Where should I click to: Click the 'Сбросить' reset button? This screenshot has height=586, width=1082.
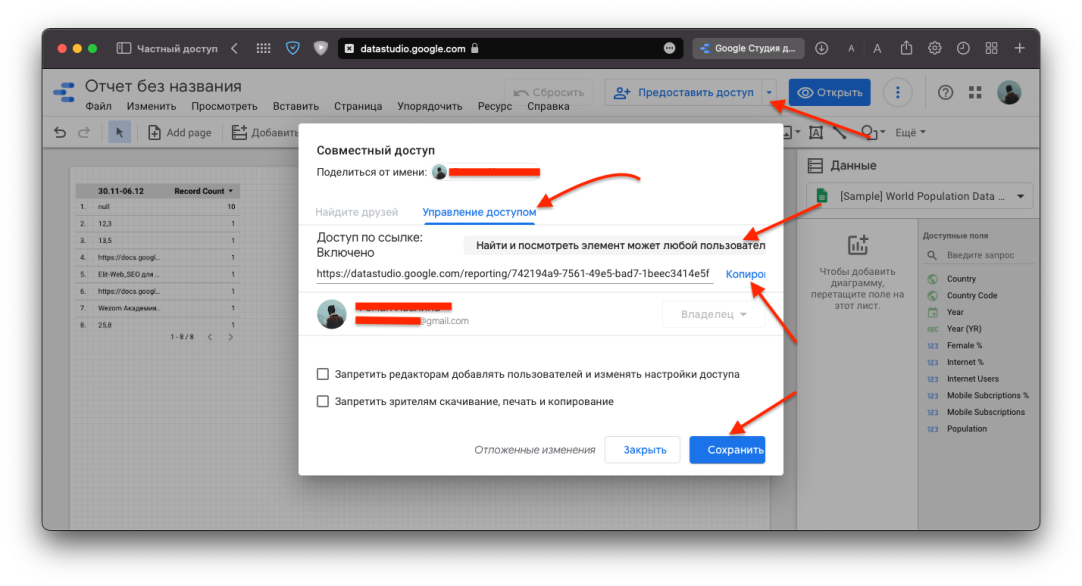pos(549,92)
